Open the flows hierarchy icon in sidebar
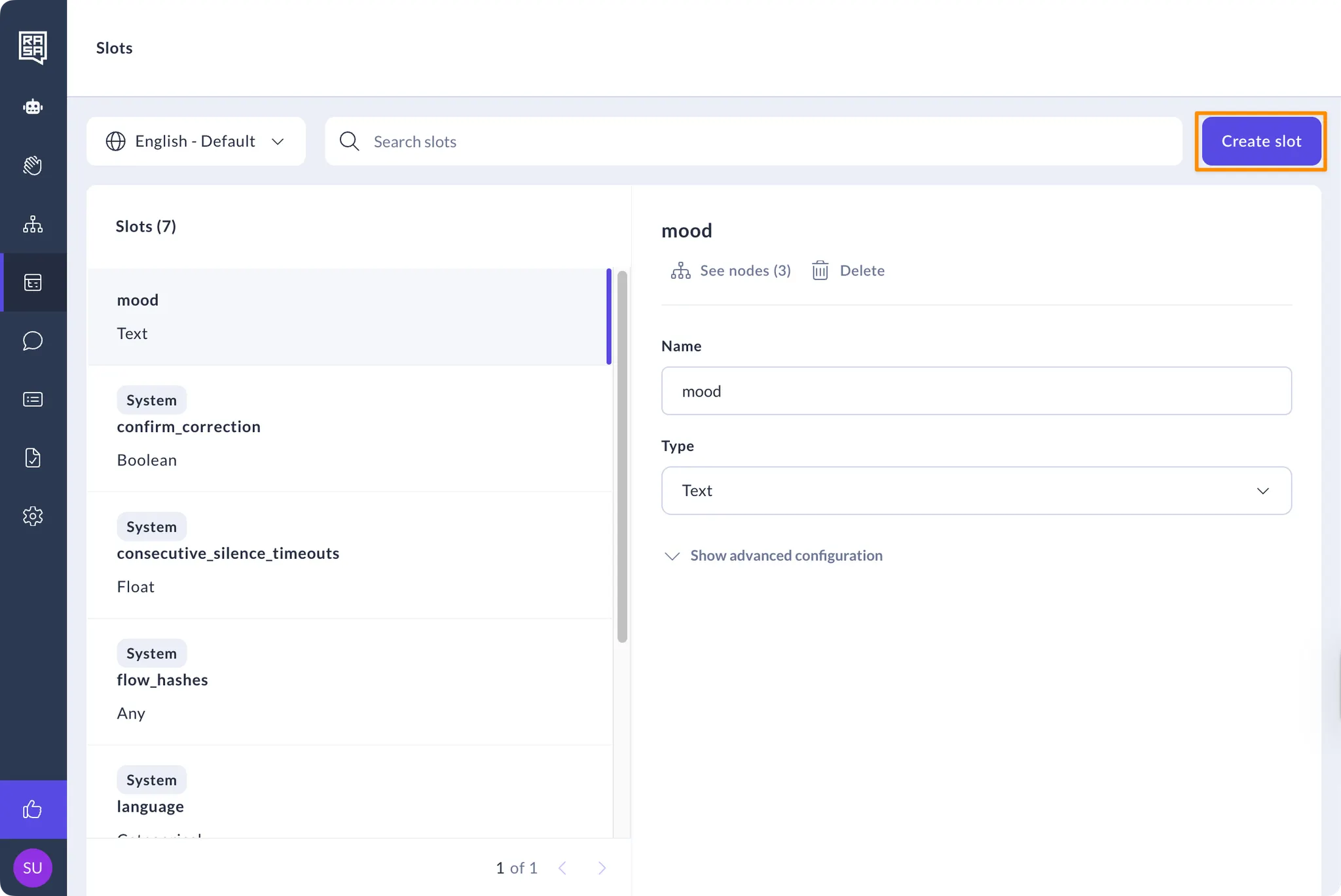This screenshot has height=896, width=1341. coord(33,224)
